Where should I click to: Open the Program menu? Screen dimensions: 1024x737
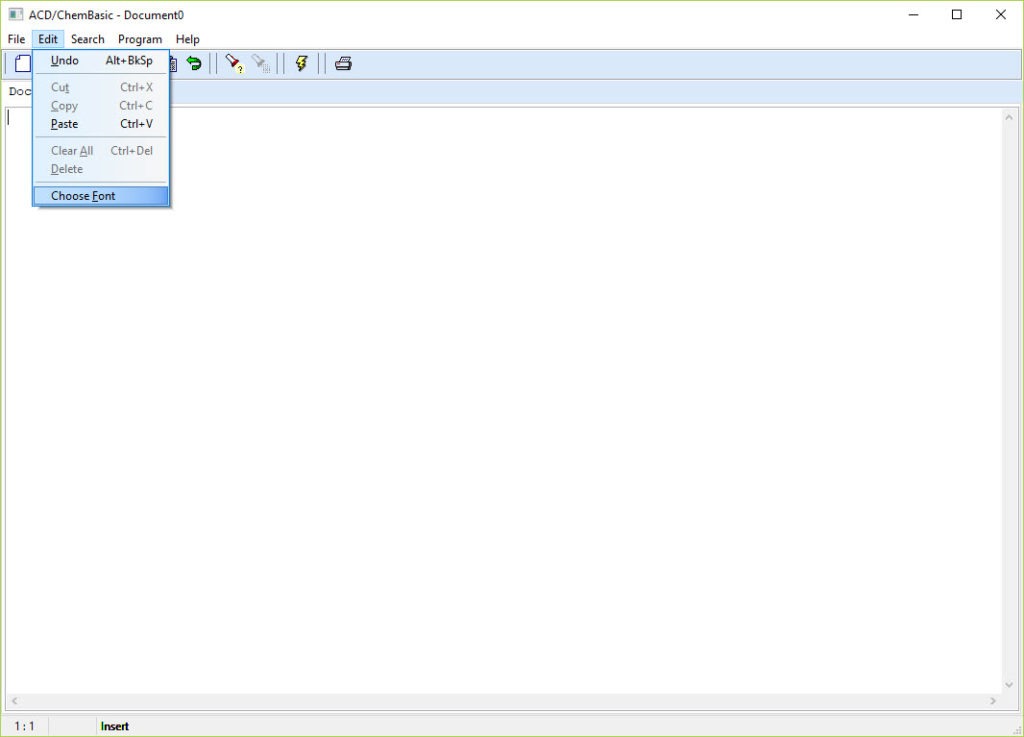click(140, 39)
